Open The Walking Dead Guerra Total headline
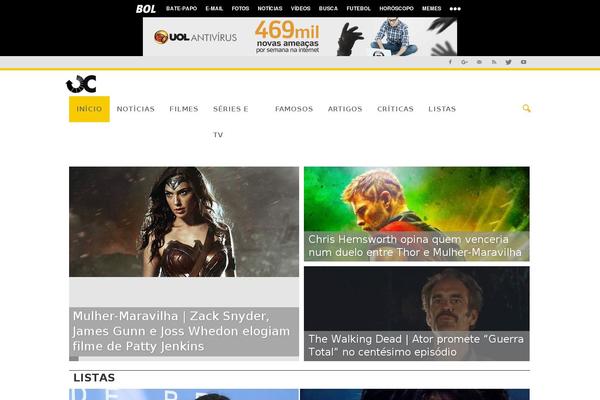This screenshot has height=400, width=600. [x=416, y=345]
